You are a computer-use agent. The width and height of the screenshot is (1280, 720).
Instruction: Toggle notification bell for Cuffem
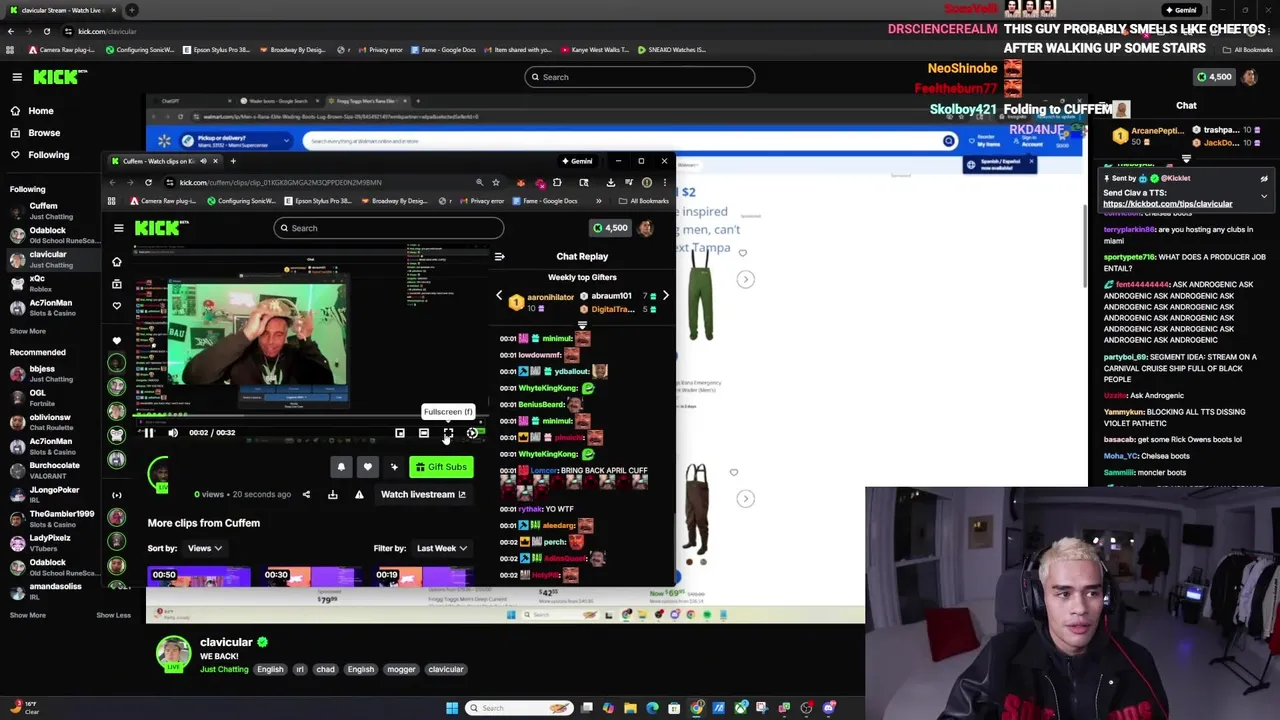(x=341, y=467)
